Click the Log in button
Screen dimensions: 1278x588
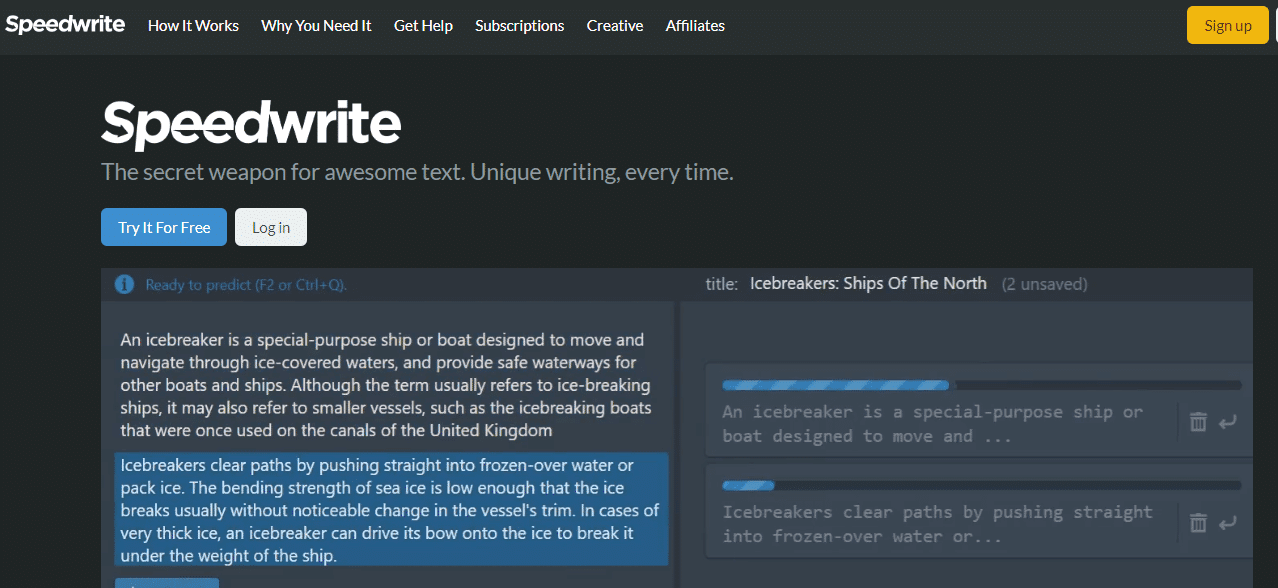(x=271, y=227)
